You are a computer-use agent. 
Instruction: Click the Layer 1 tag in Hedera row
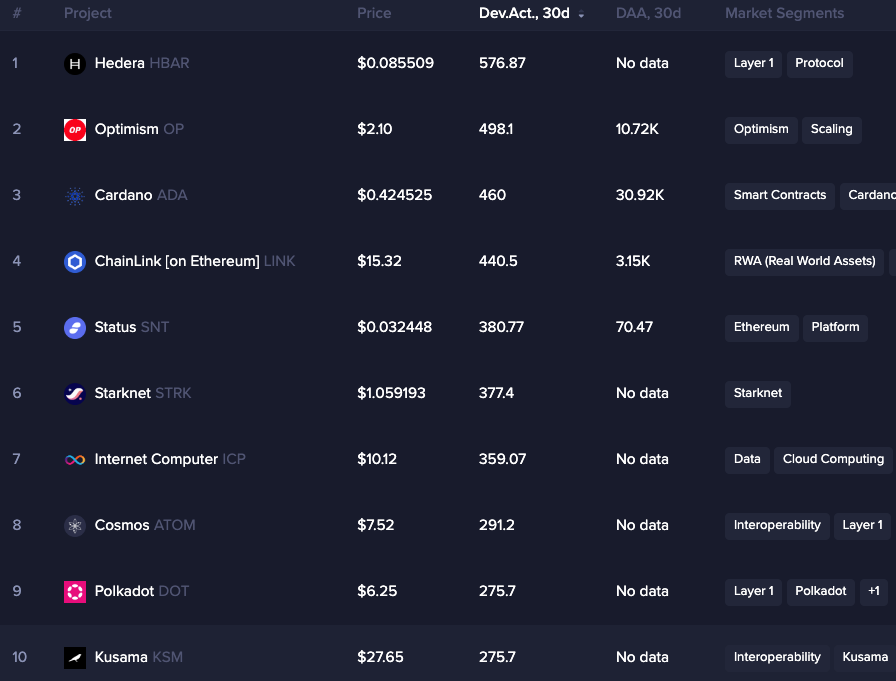tap(753, 63)
